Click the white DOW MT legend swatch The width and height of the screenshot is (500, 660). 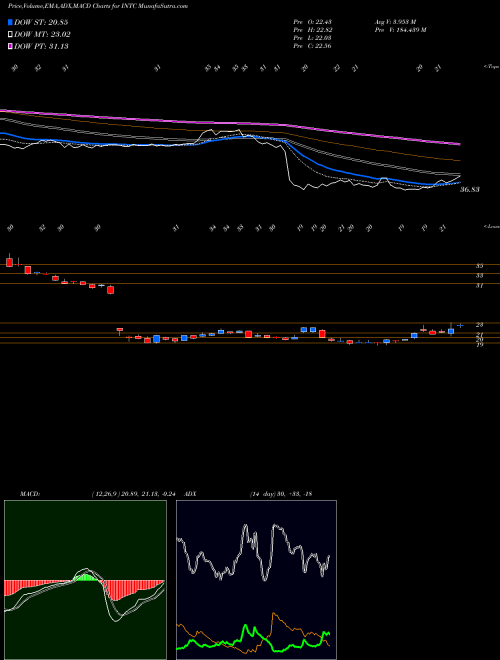point(10,35)
